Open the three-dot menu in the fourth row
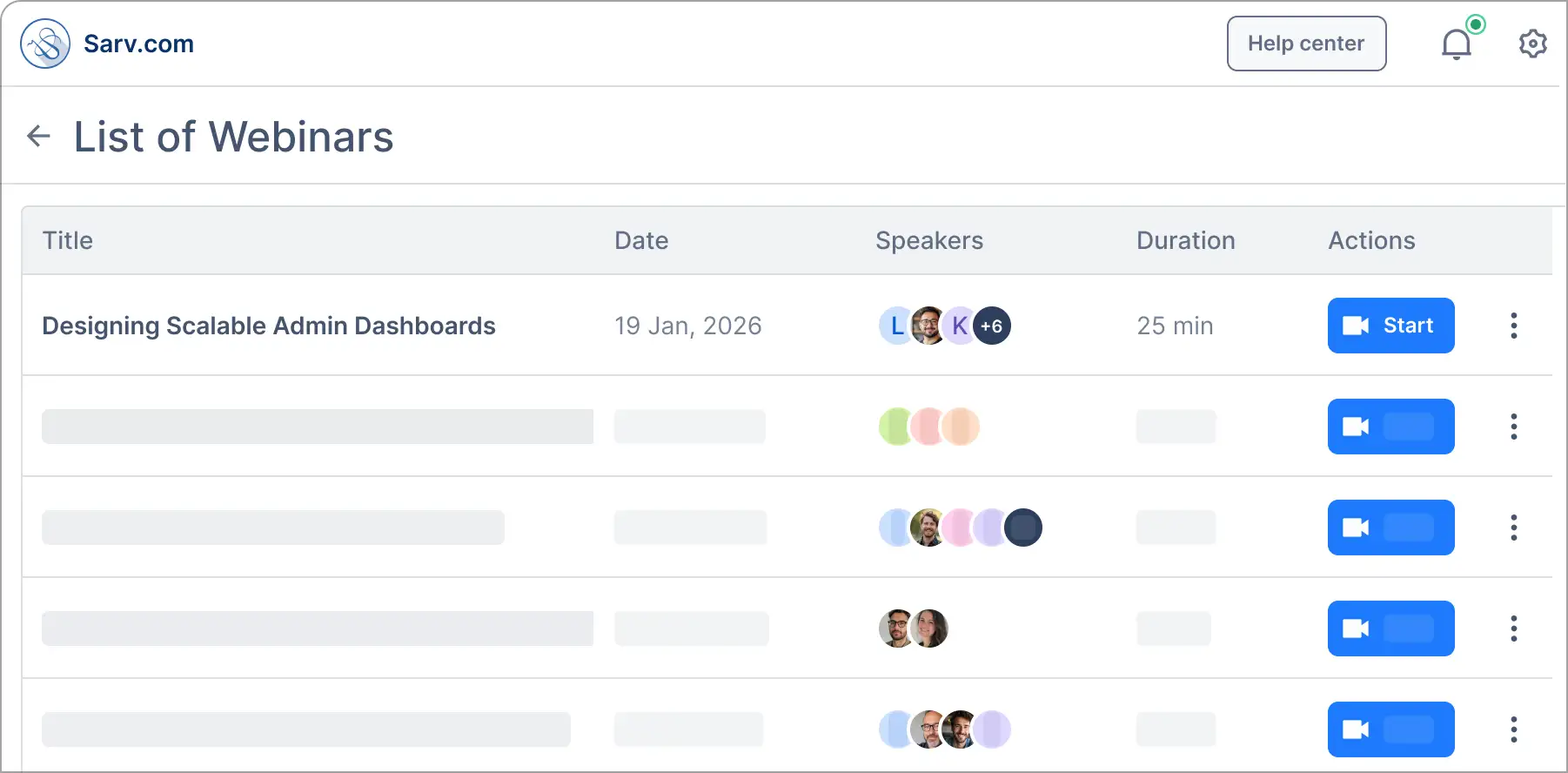 click(x=1514, y=628)
